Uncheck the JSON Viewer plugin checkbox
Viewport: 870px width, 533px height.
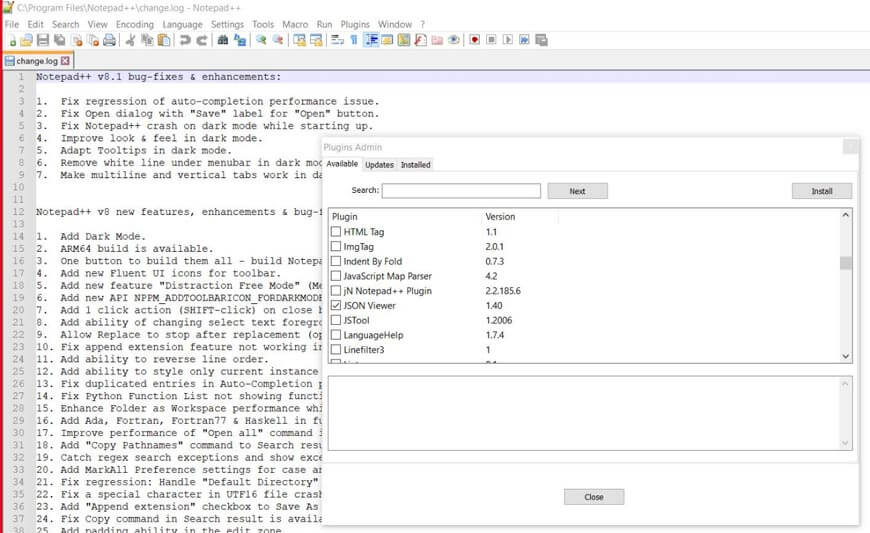point(336,305)
